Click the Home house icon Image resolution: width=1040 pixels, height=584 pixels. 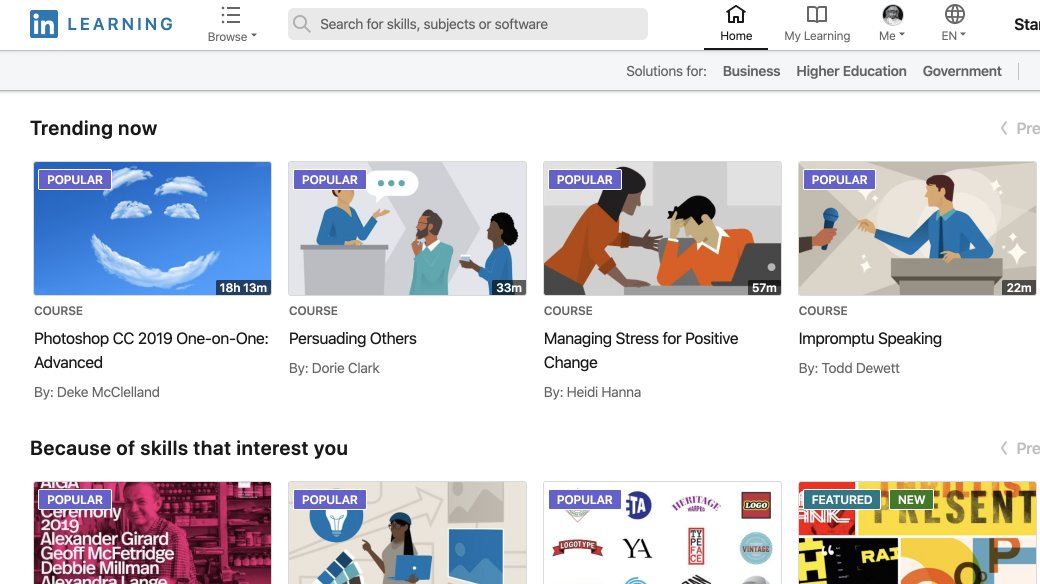736,14
